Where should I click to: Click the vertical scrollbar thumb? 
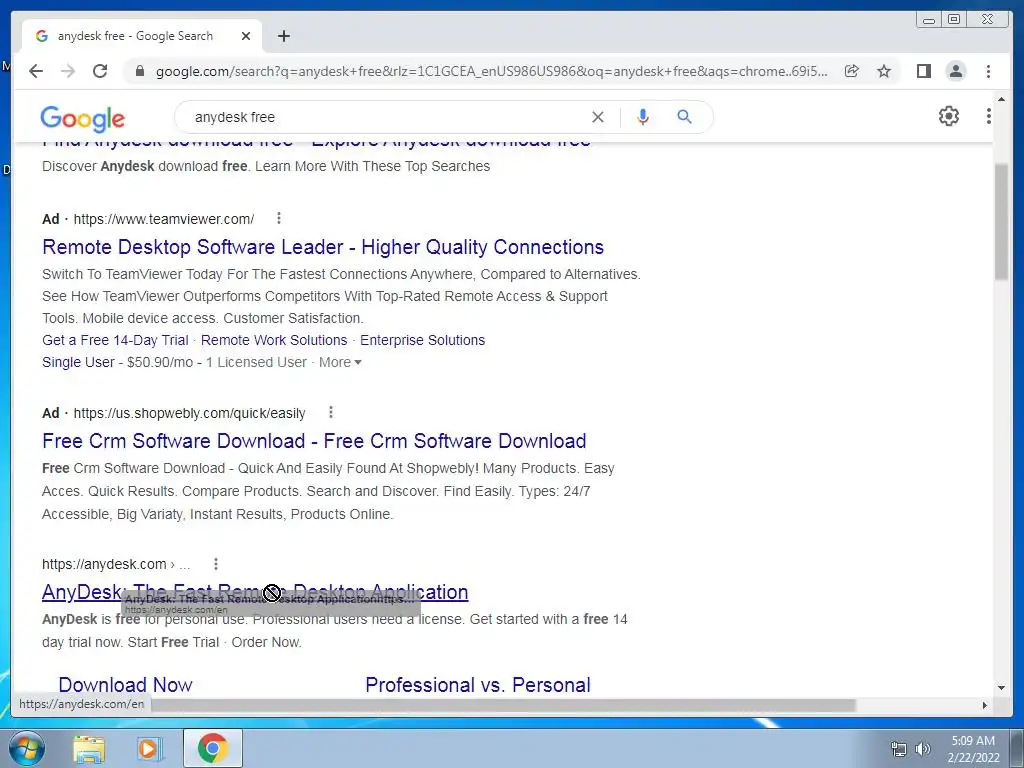[x=1001, y=222]
